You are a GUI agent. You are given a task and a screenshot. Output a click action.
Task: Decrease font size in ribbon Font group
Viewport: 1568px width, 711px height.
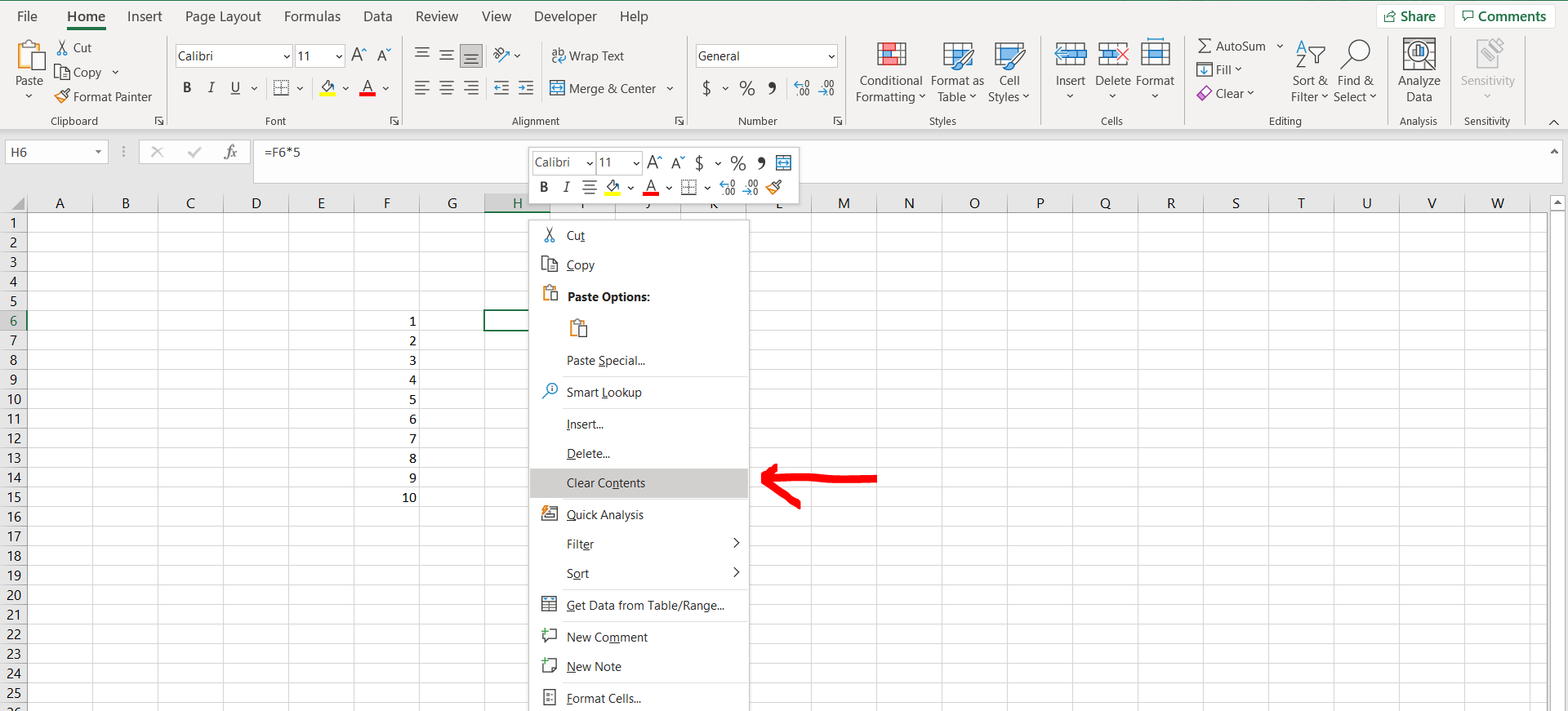(x=383, y=56)
